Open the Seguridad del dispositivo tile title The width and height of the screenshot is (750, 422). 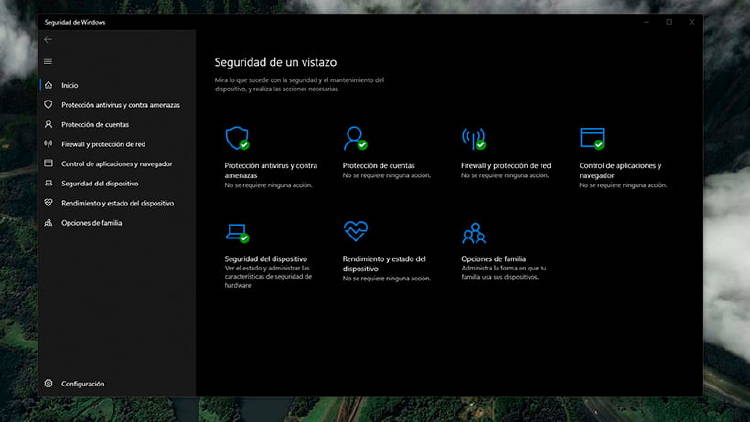[265, 259]
